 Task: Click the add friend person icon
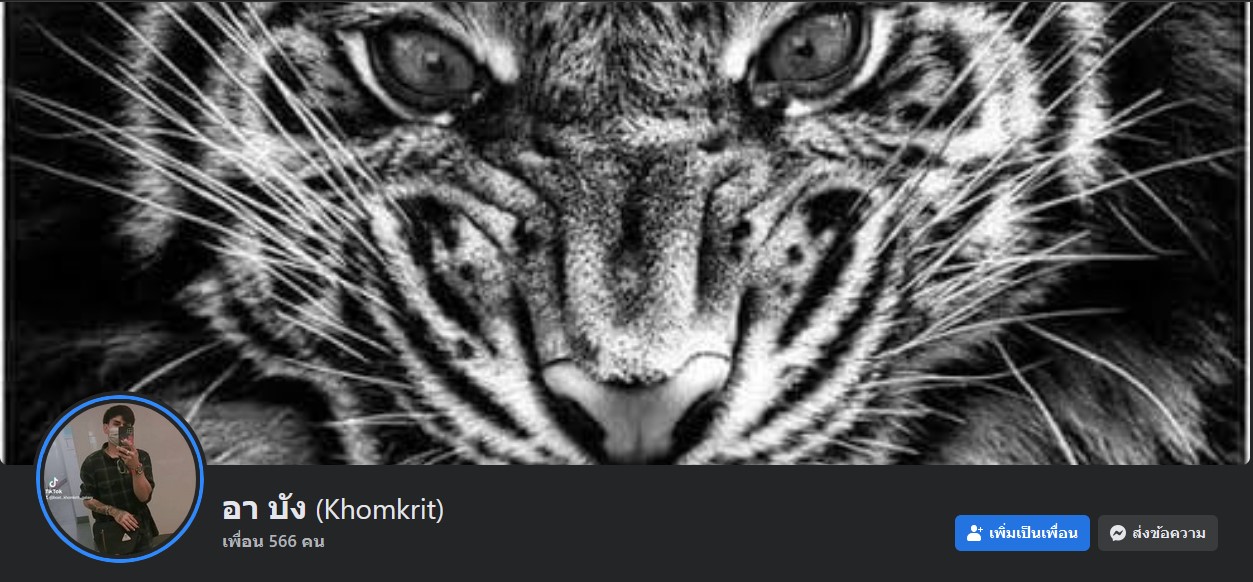pyautogui.click(x=974, y=533)
